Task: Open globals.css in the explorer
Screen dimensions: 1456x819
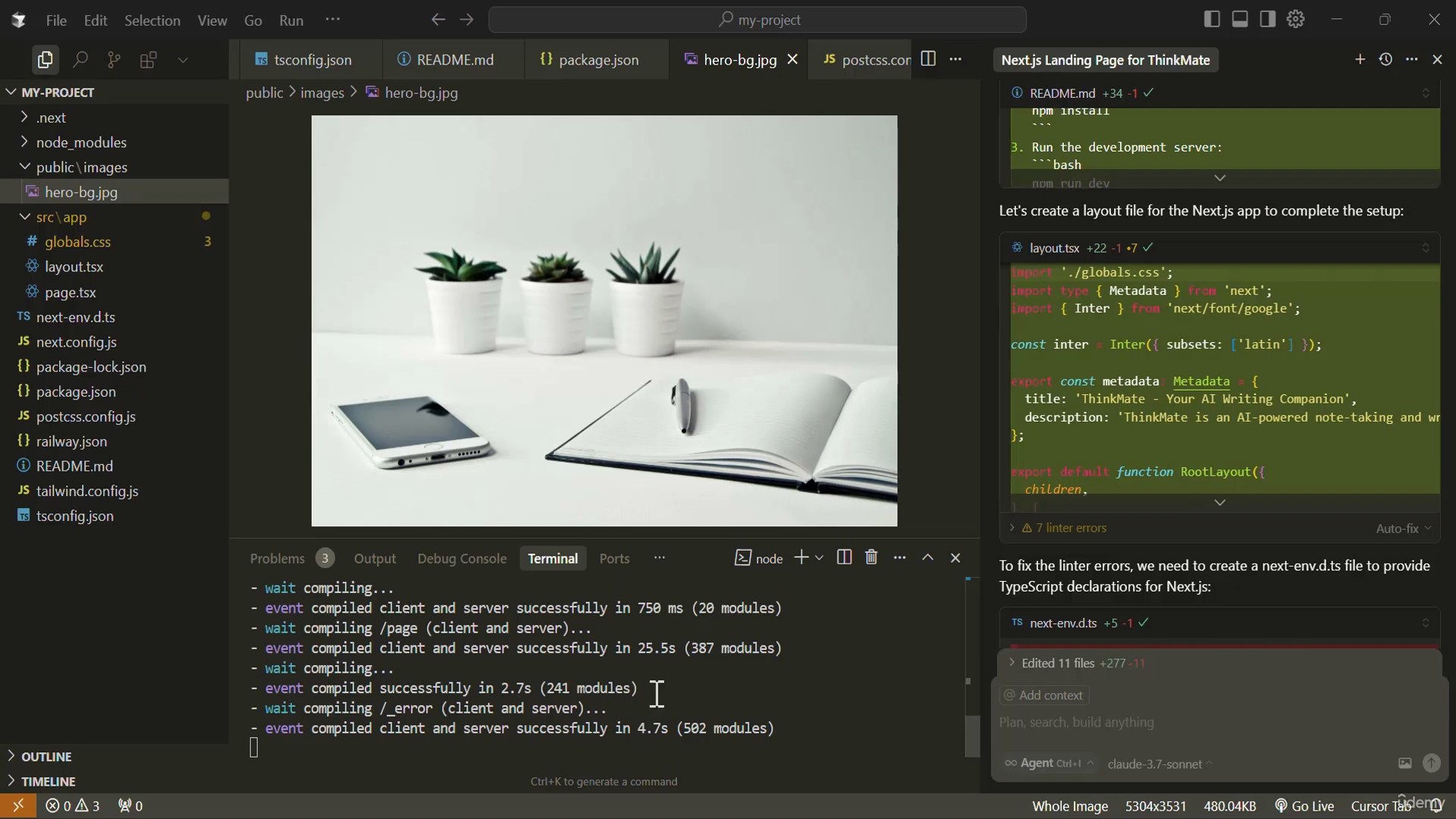Action: click(114, 242)
